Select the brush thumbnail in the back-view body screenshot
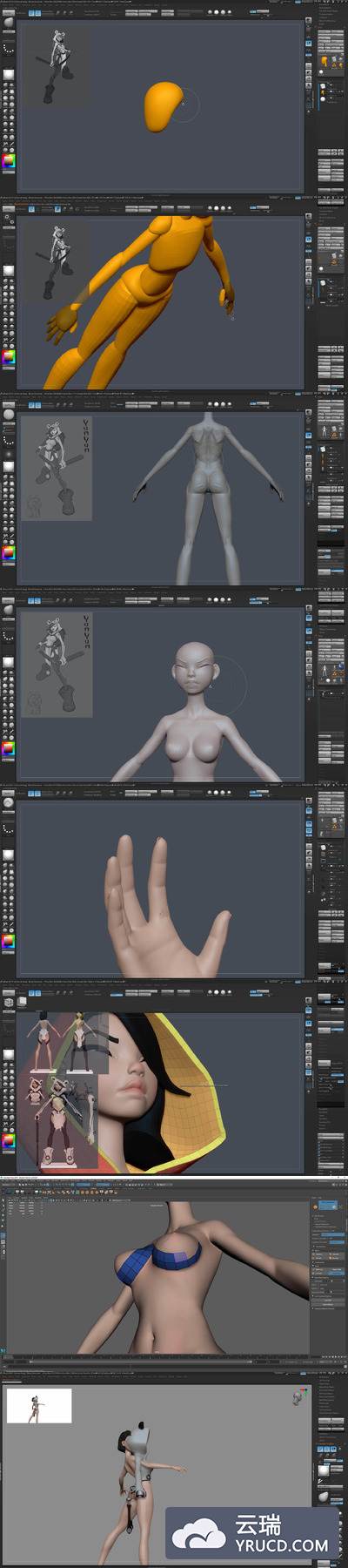Image resolution: width=348 pixels, height=1568 pixels. pos(9,416)
